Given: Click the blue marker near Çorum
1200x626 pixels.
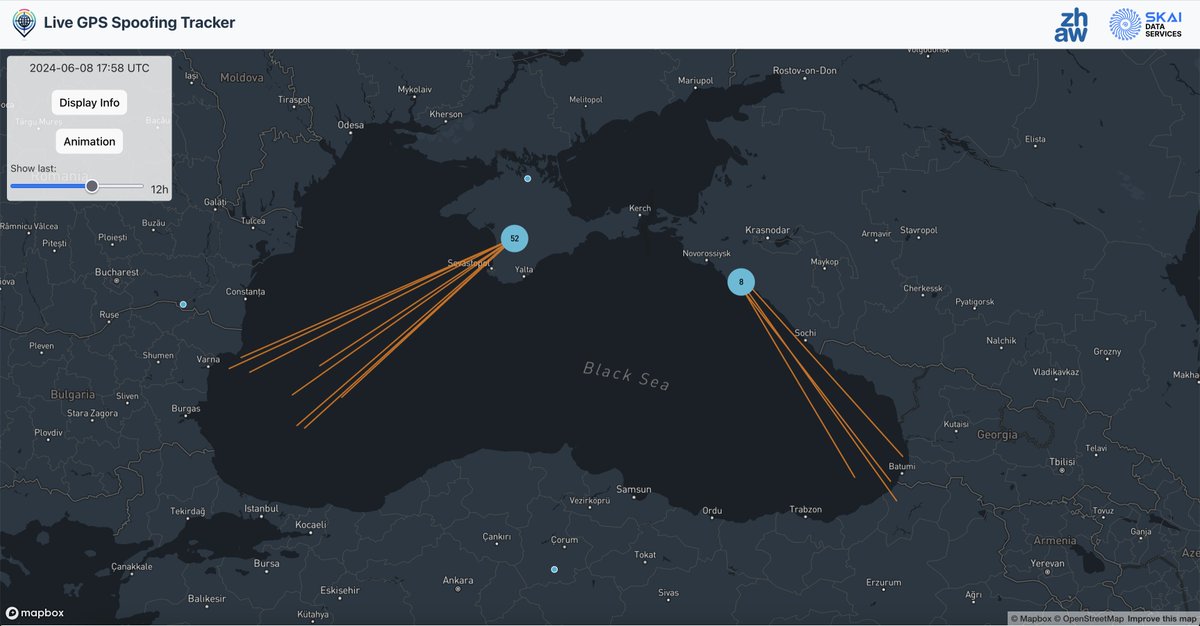Looking at the screenshot, I should [x=554, y=569].
